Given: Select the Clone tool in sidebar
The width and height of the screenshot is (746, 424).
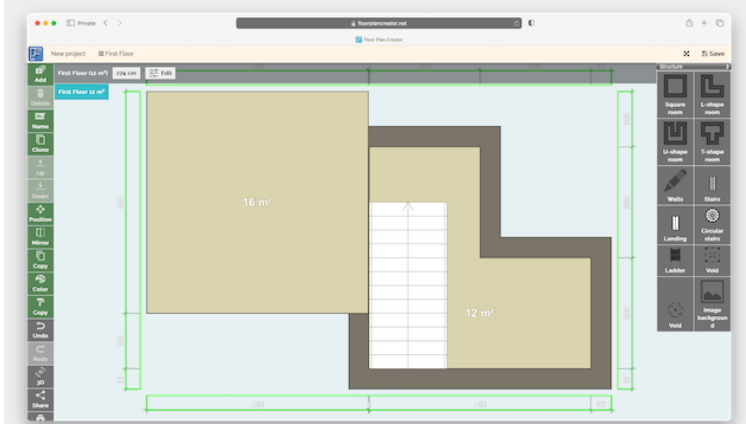Looking at the screenshot, I should tap(40, 143).
